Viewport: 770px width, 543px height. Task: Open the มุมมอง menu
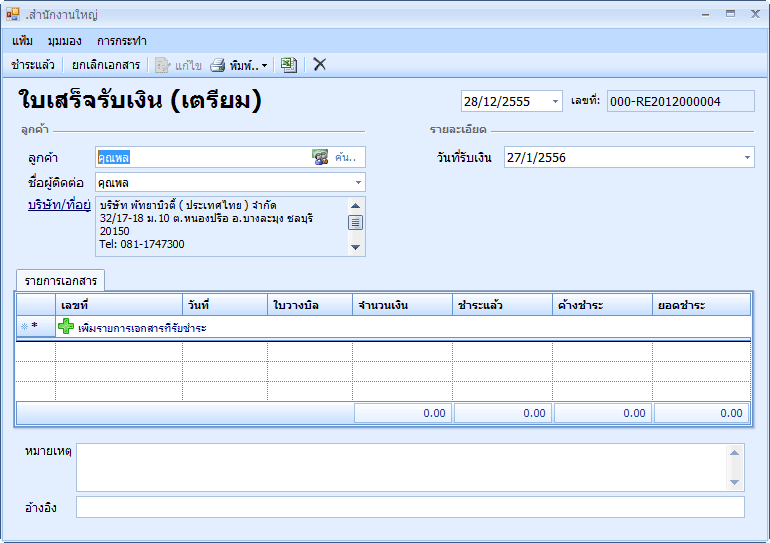pos(64,41)
